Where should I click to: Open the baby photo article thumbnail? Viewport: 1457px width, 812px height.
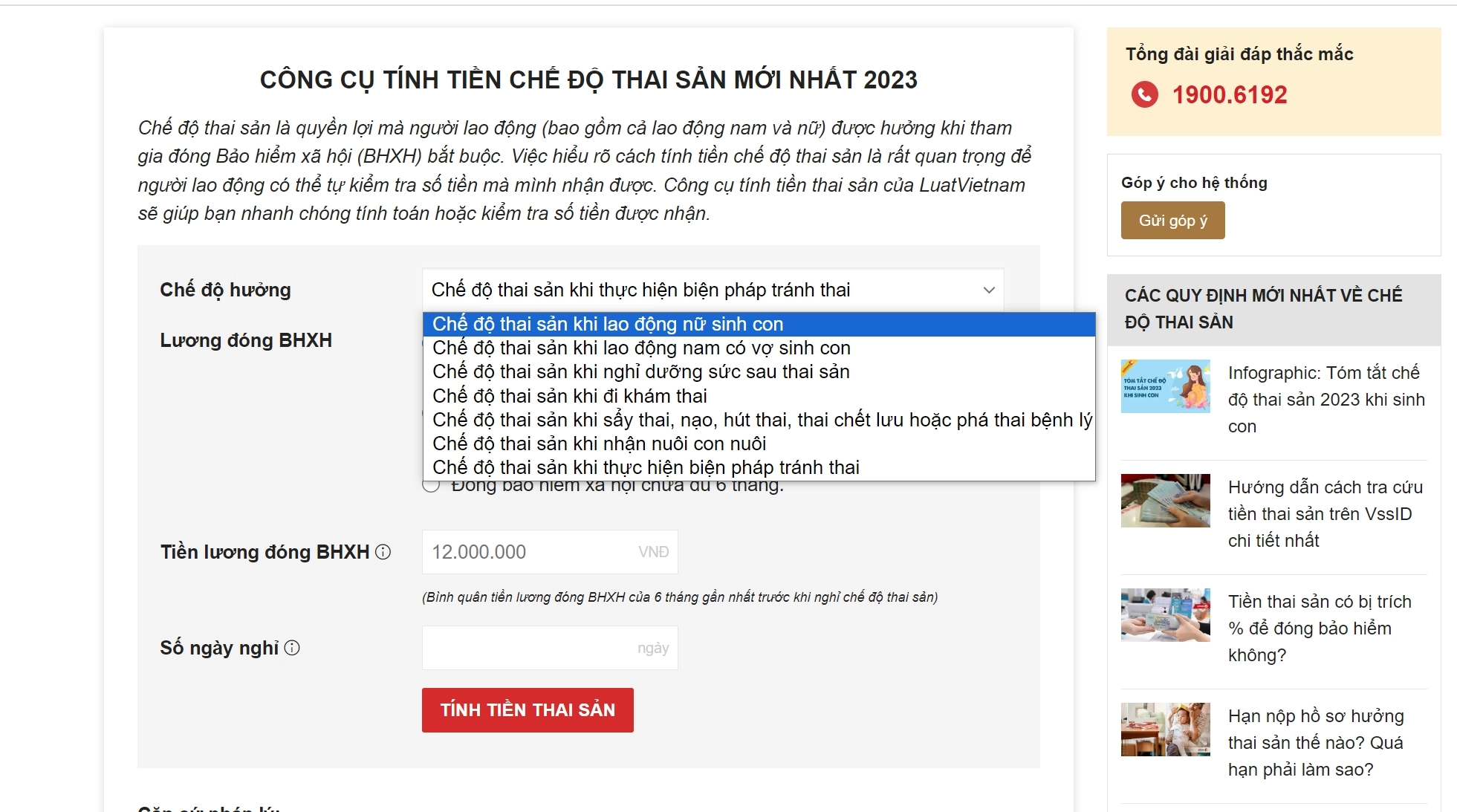pos(1165,730)
